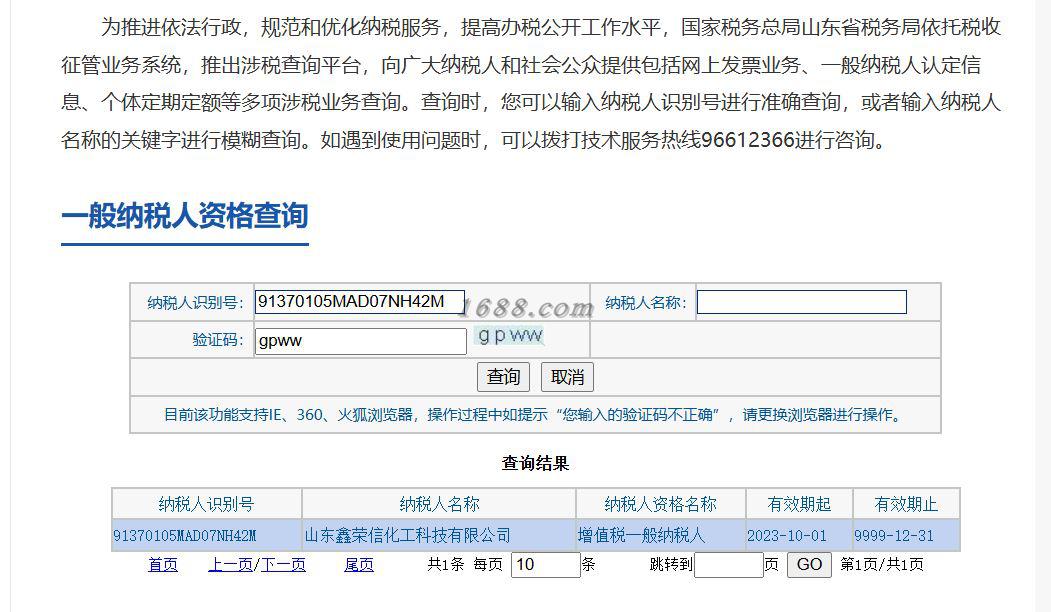Open the 下一页 link
The height and width of the screenshot is (612, 1051).
pyautogui.click(x=283, y=565)
